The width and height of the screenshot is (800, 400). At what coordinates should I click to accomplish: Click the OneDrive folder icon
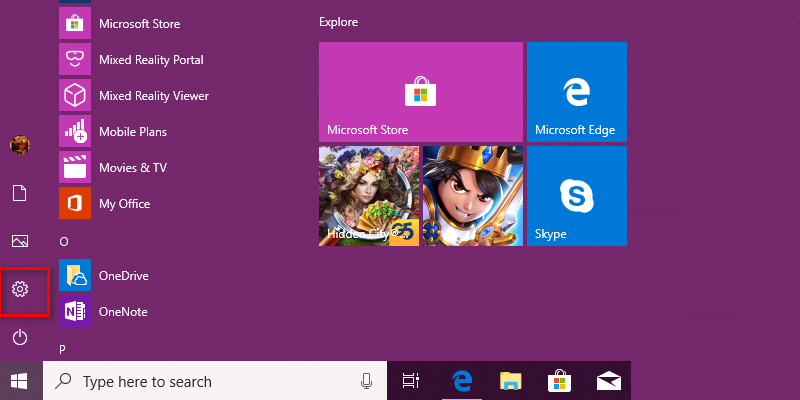pyautogui.click(x=75, y=275)
